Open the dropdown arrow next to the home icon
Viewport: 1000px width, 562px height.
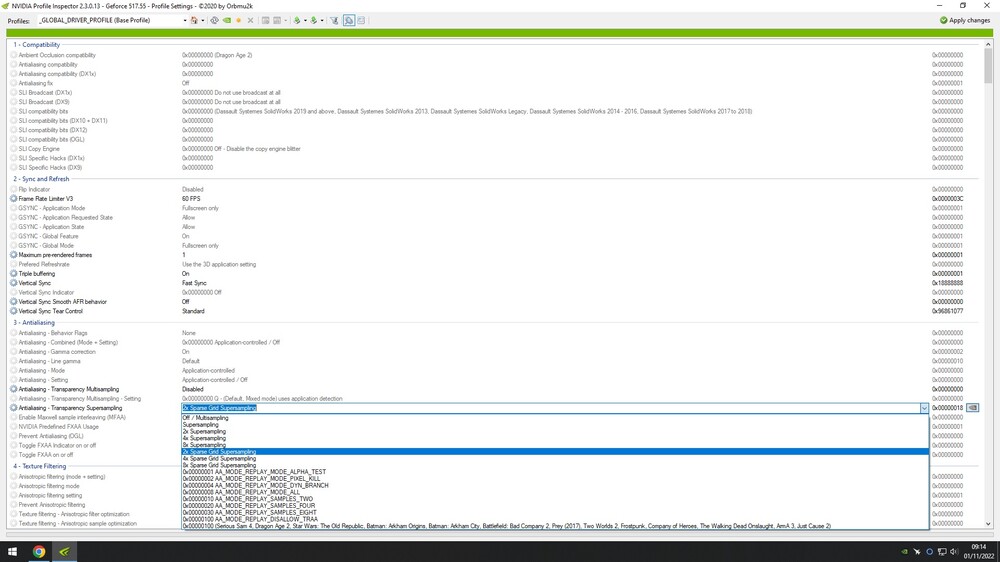click(x=203, y=20)
